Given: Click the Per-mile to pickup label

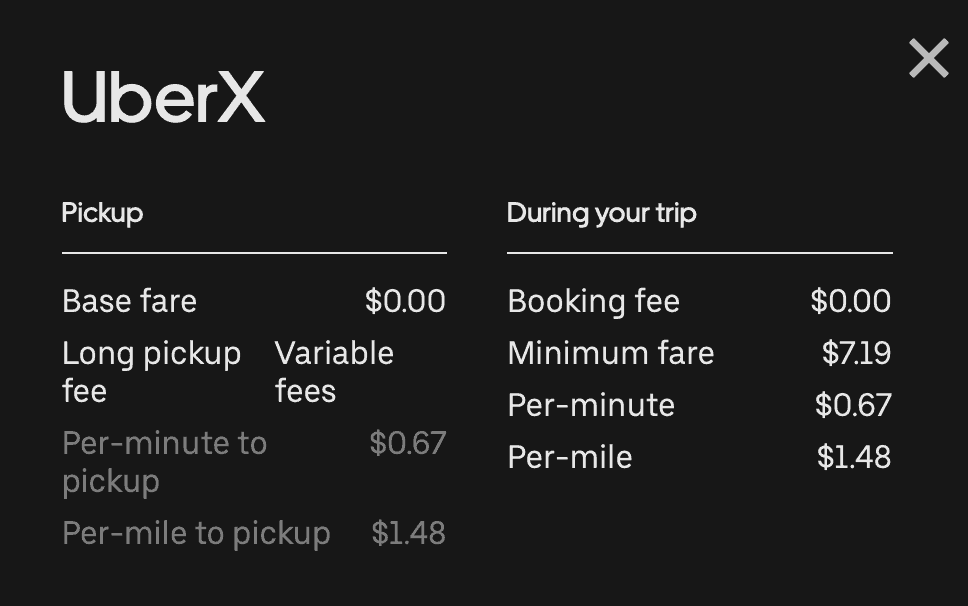Looking at the screenshot, I should [196, 533].
